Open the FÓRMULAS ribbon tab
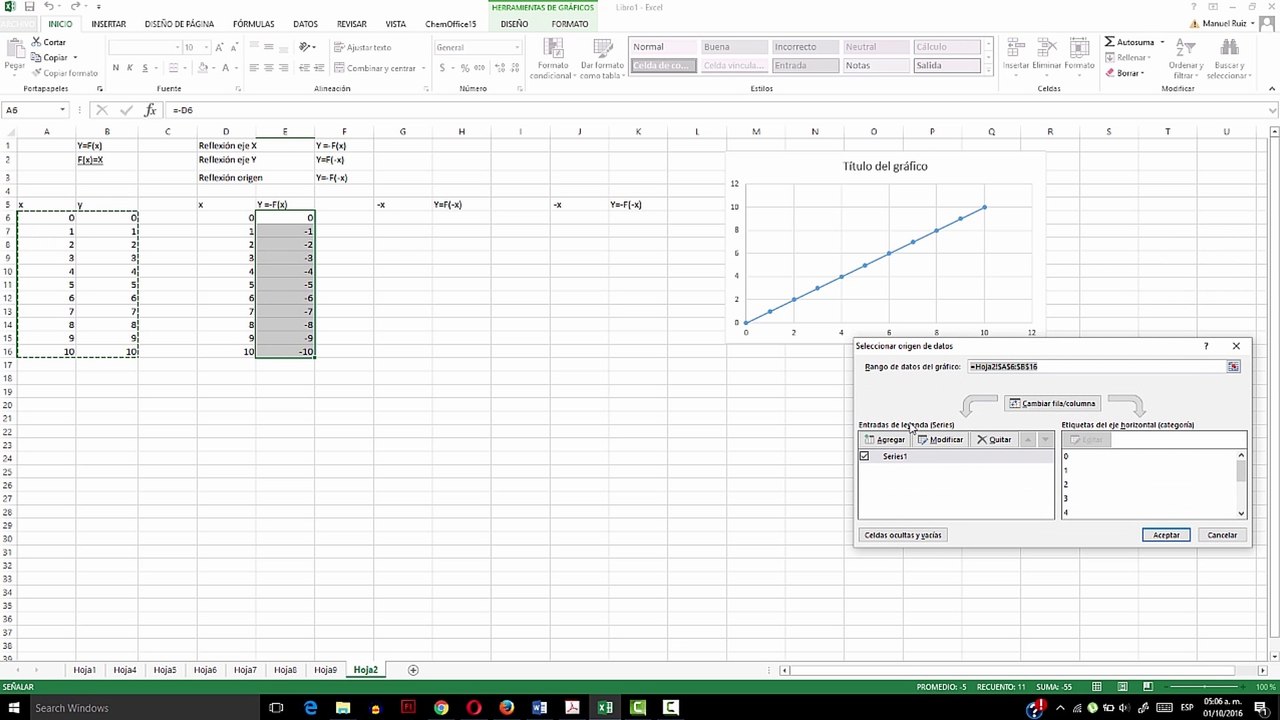Screen dimensions: 1280x720 253,24
